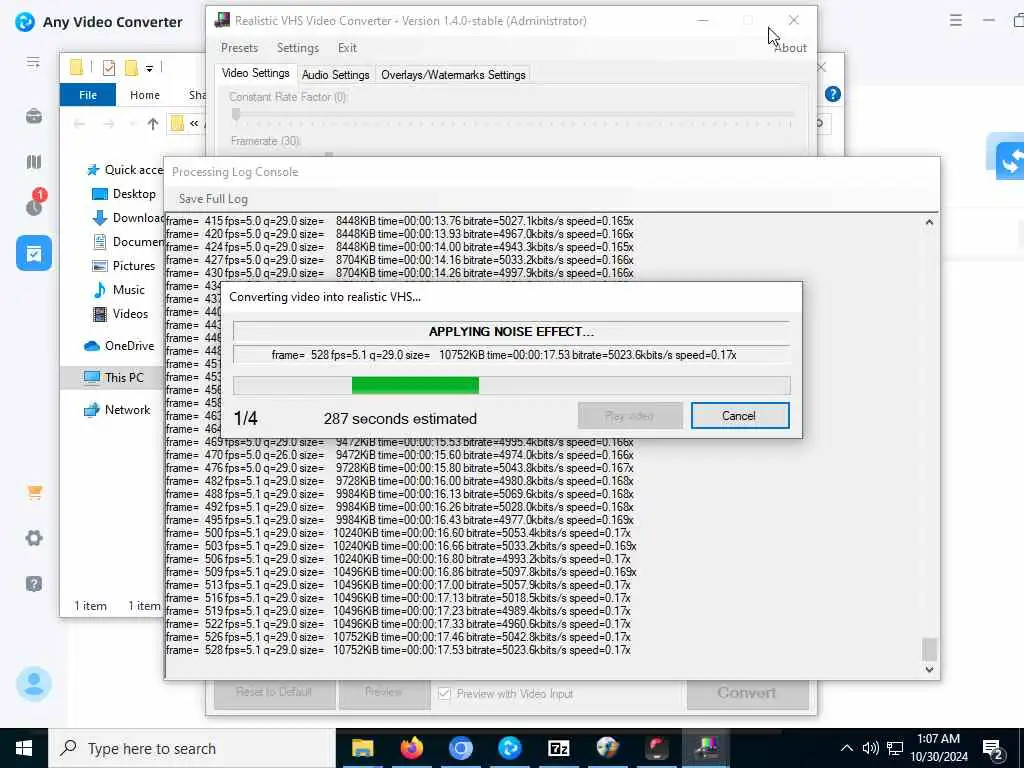Show hidden system tray icons
1024x768 pixels.
click(x=846, y=748)
